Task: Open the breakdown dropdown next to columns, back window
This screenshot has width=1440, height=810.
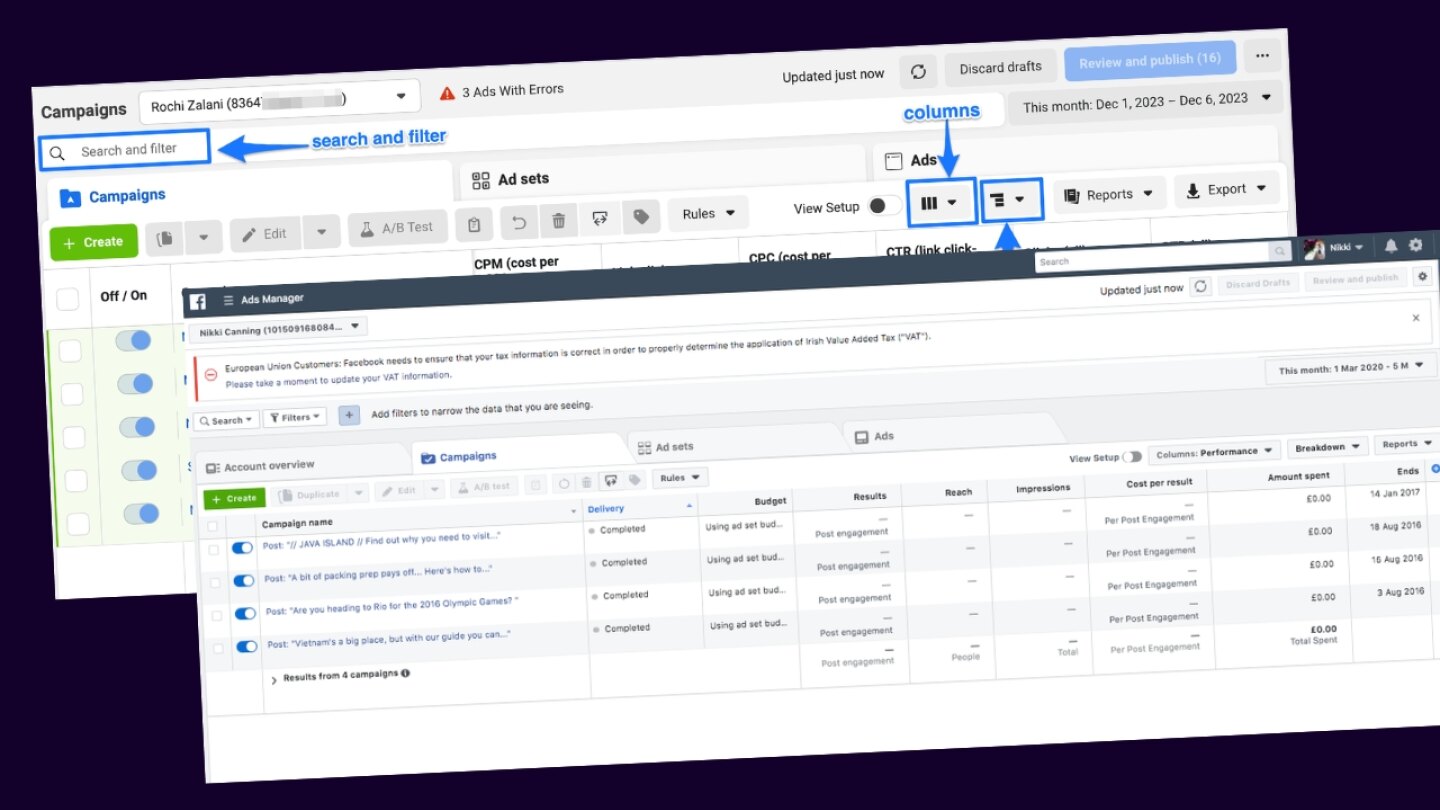Action: pyautogui.click(x=1011, y=199)
